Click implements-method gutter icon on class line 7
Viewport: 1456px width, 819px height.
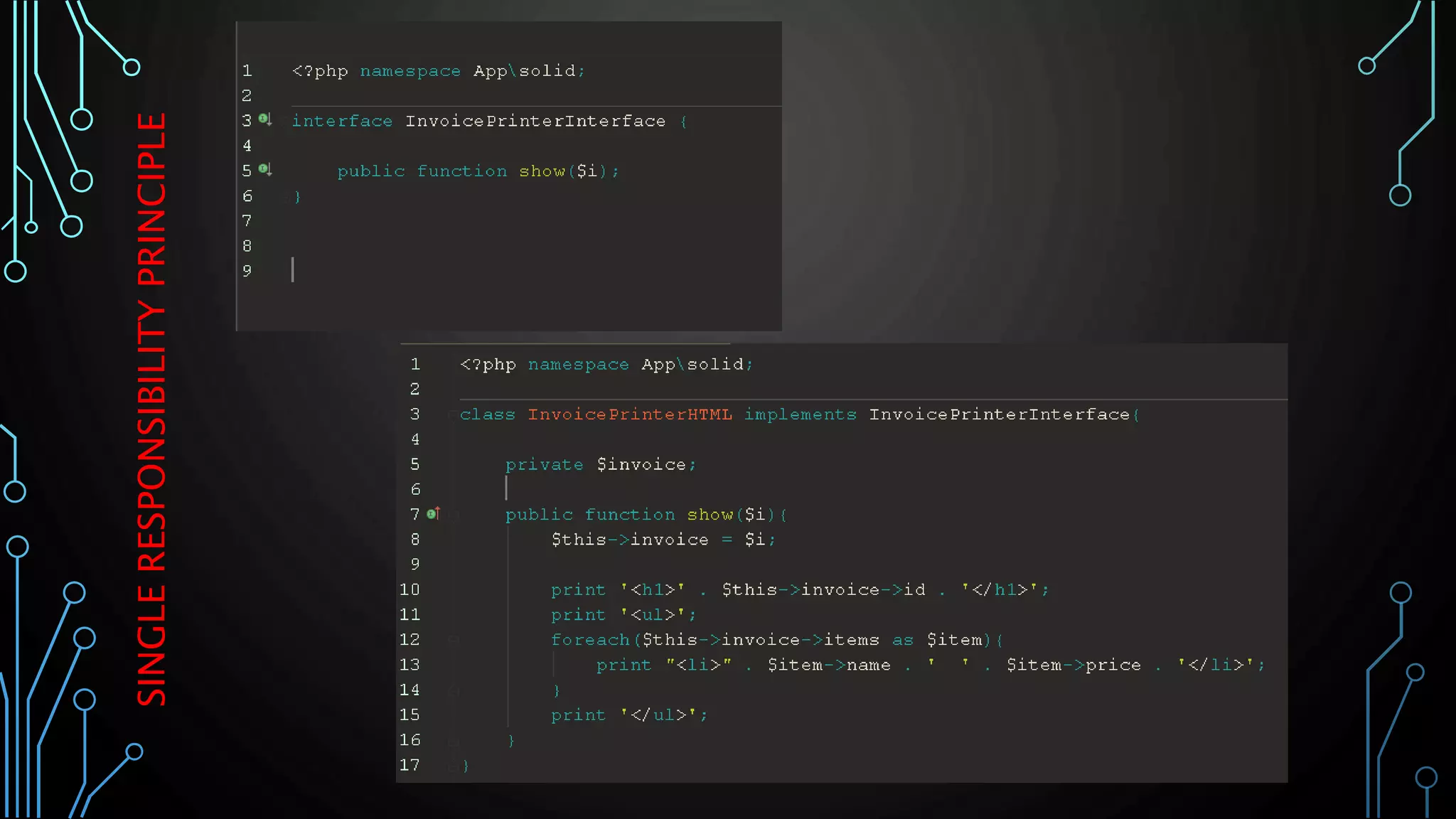[x=434, y=513]
